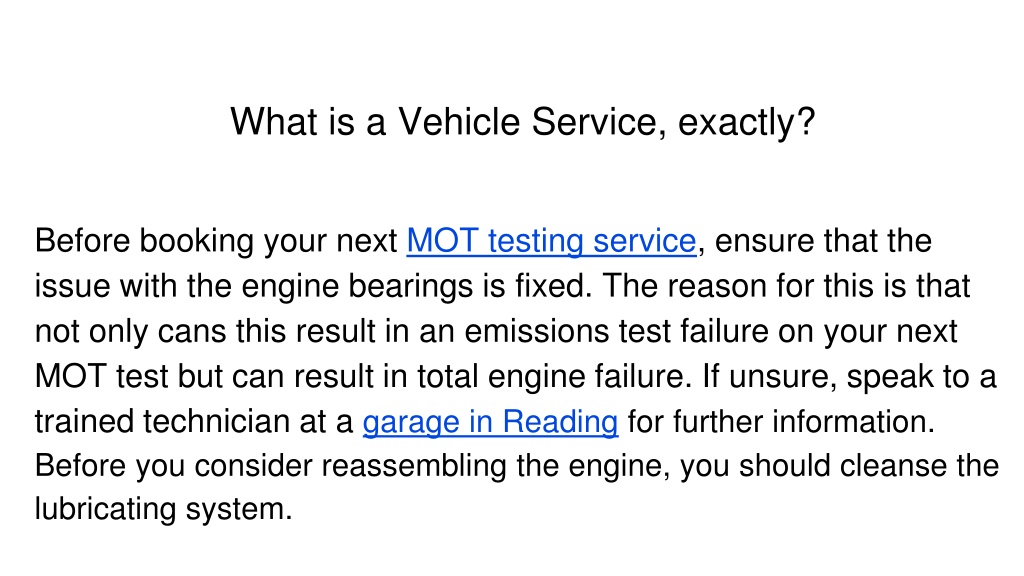Click on the phrase 'lubricating system.'
Screen dimensions: 1024x576
(163, 509)
